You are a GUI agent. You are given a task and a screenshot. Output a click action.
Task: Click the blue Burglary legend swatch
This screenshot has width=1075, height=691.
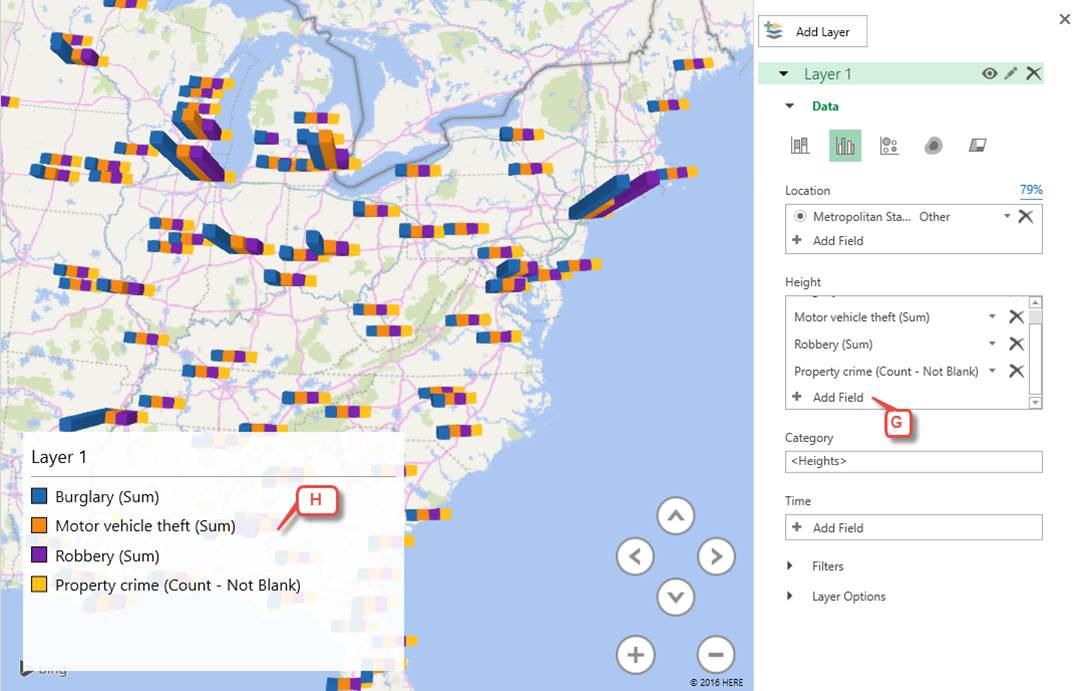tap(40, 496)
